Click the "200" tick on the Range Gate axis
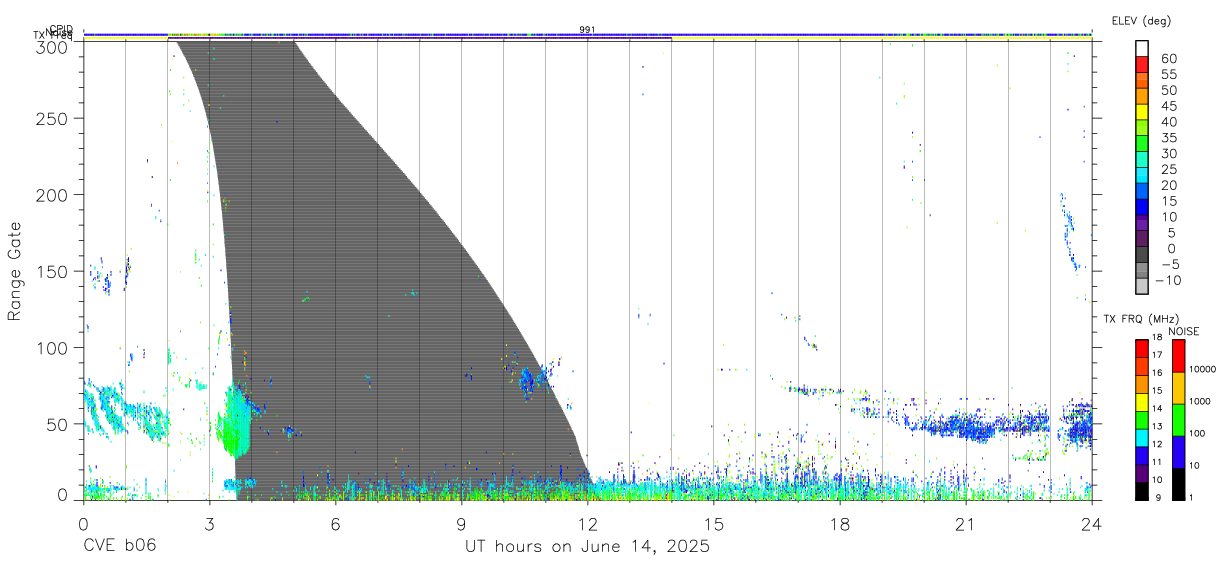The image size is (1228, 567). coord(52,194)
